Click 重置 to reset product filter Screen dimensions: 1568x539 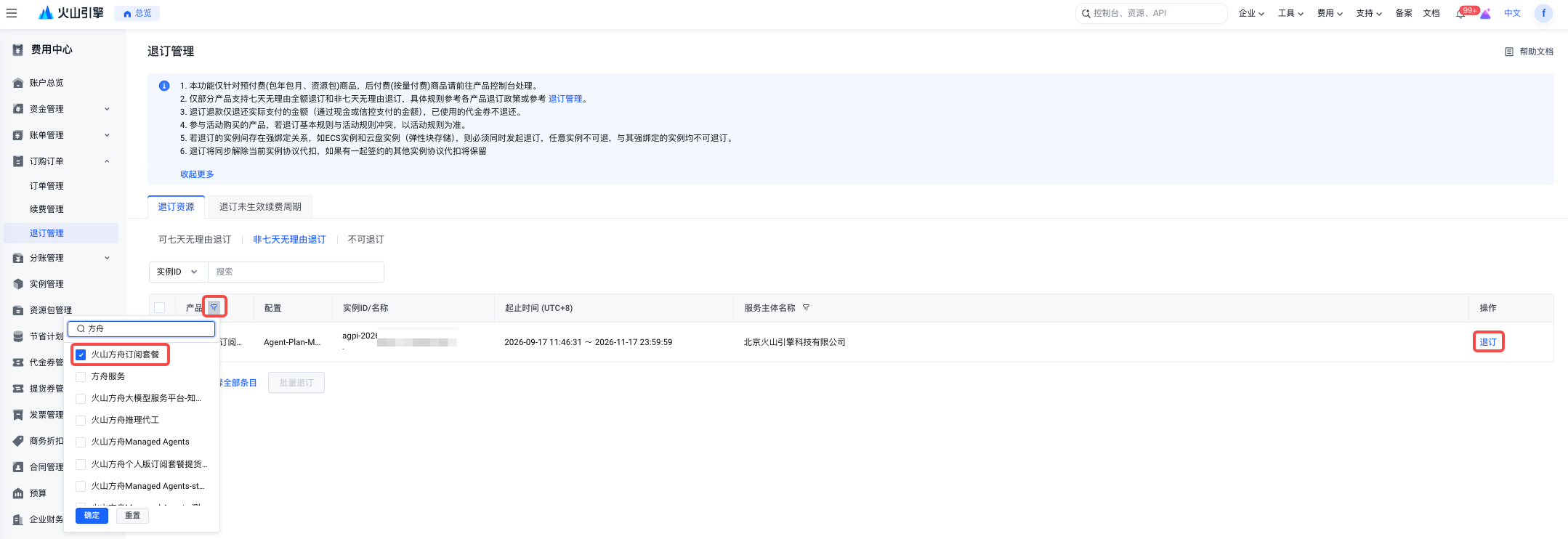(132, 515)
